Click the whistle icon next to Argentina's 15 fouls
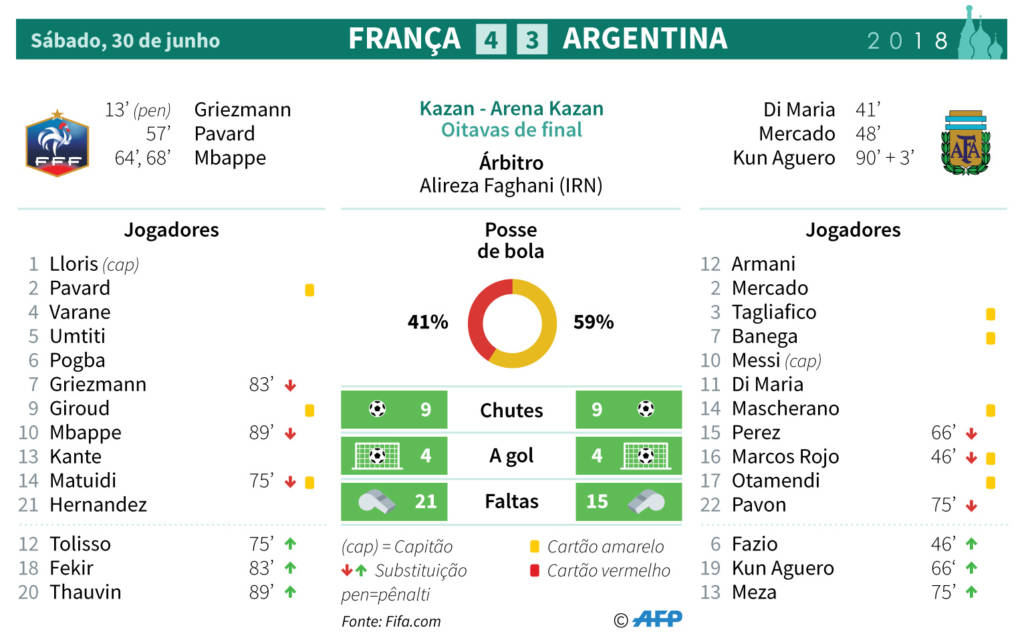 [646, 501]
